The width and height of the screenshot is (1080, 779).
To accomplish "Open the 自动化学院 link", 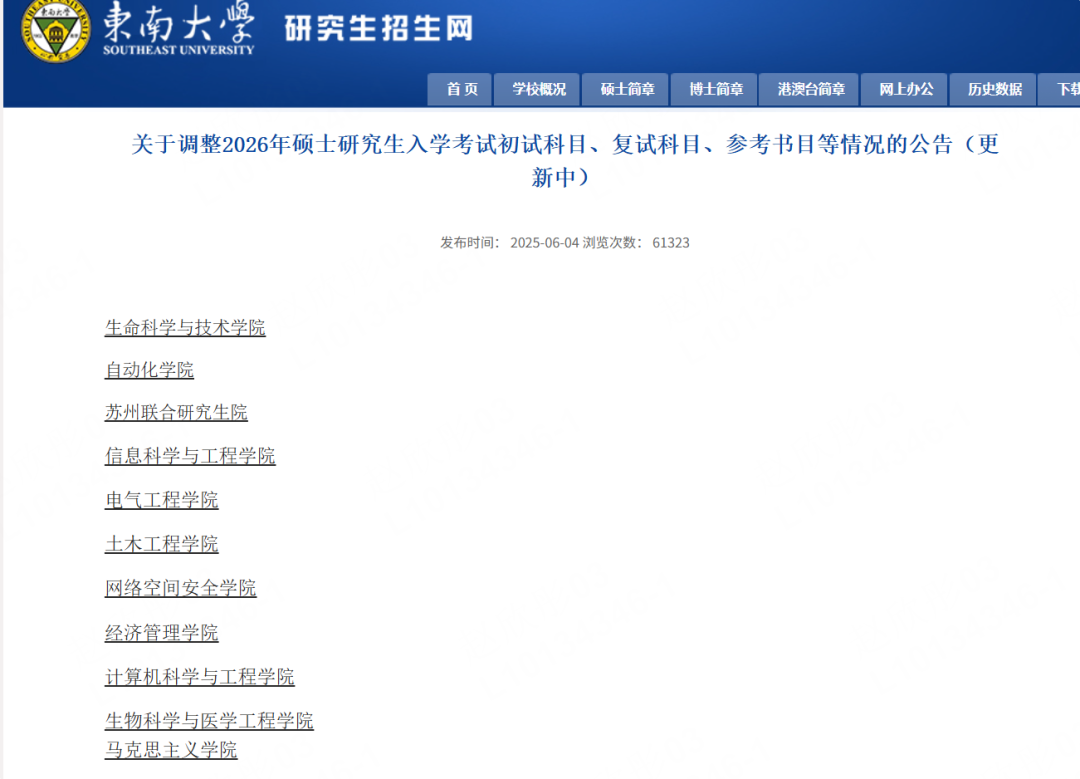I will 149,370.
